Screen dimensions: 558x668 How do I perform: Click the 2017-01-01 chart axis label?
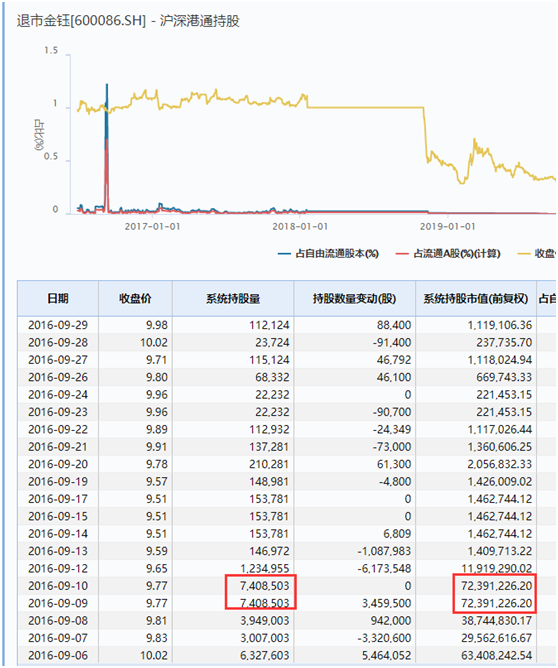152,227
